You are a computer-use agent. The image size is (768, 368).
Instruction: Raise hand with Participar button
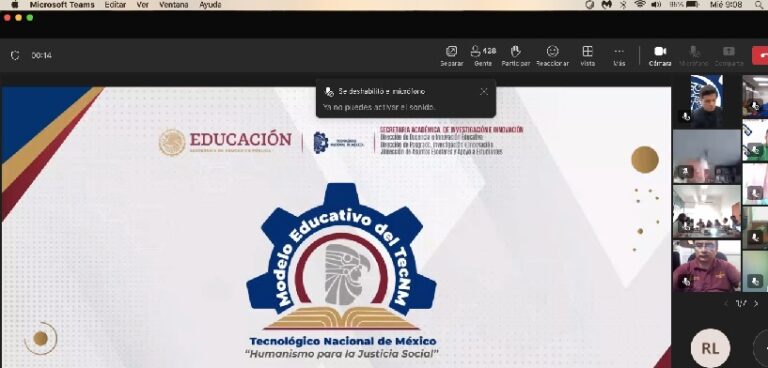[516, 56]
